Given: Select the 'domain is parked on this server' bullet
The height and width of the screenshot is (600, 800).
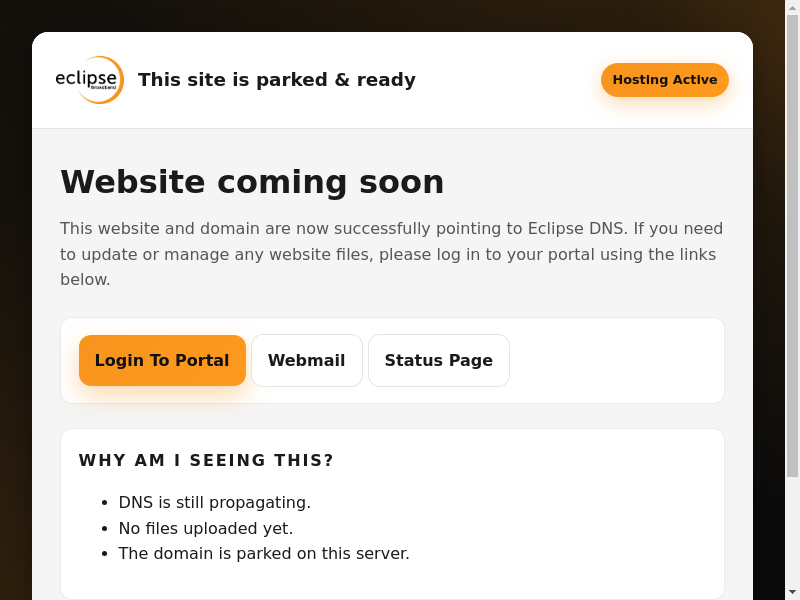Looking at the screenshot, I should tap(264, 553).
